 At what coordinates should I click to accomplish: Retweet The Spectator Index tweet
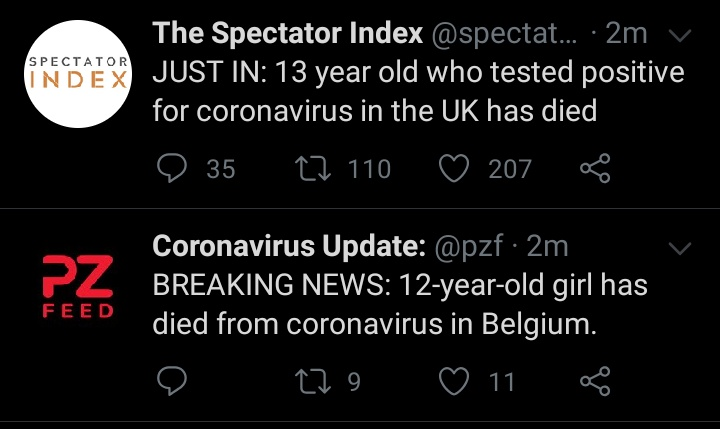point(313,168)
